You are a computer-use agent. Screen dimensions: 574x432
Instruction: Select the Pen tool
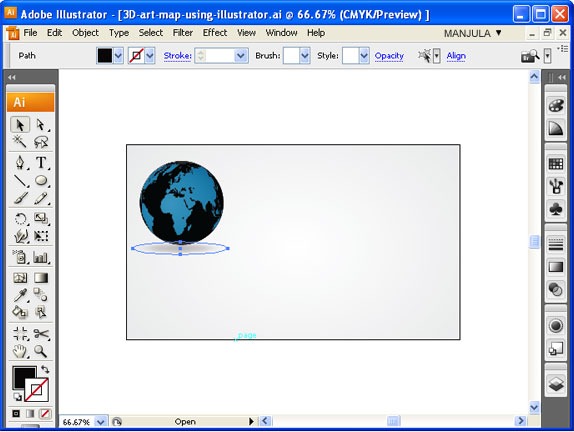click(x=20, y=162)
